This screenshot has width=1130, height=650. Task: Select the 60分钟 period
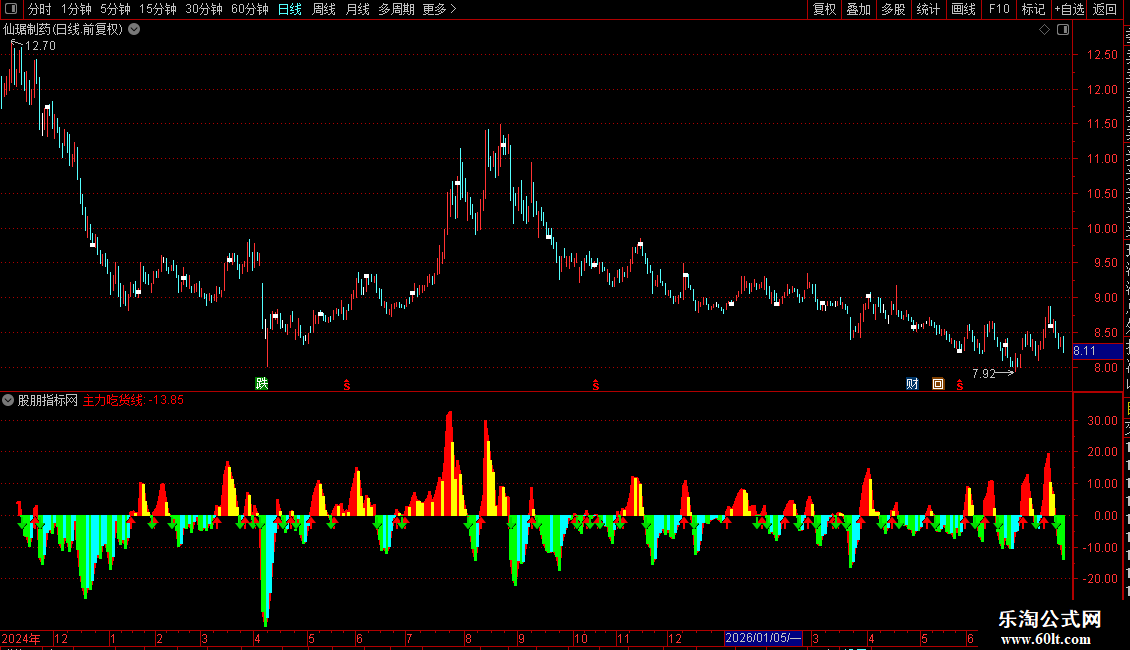pyautogui.click(x=250, y=9)
